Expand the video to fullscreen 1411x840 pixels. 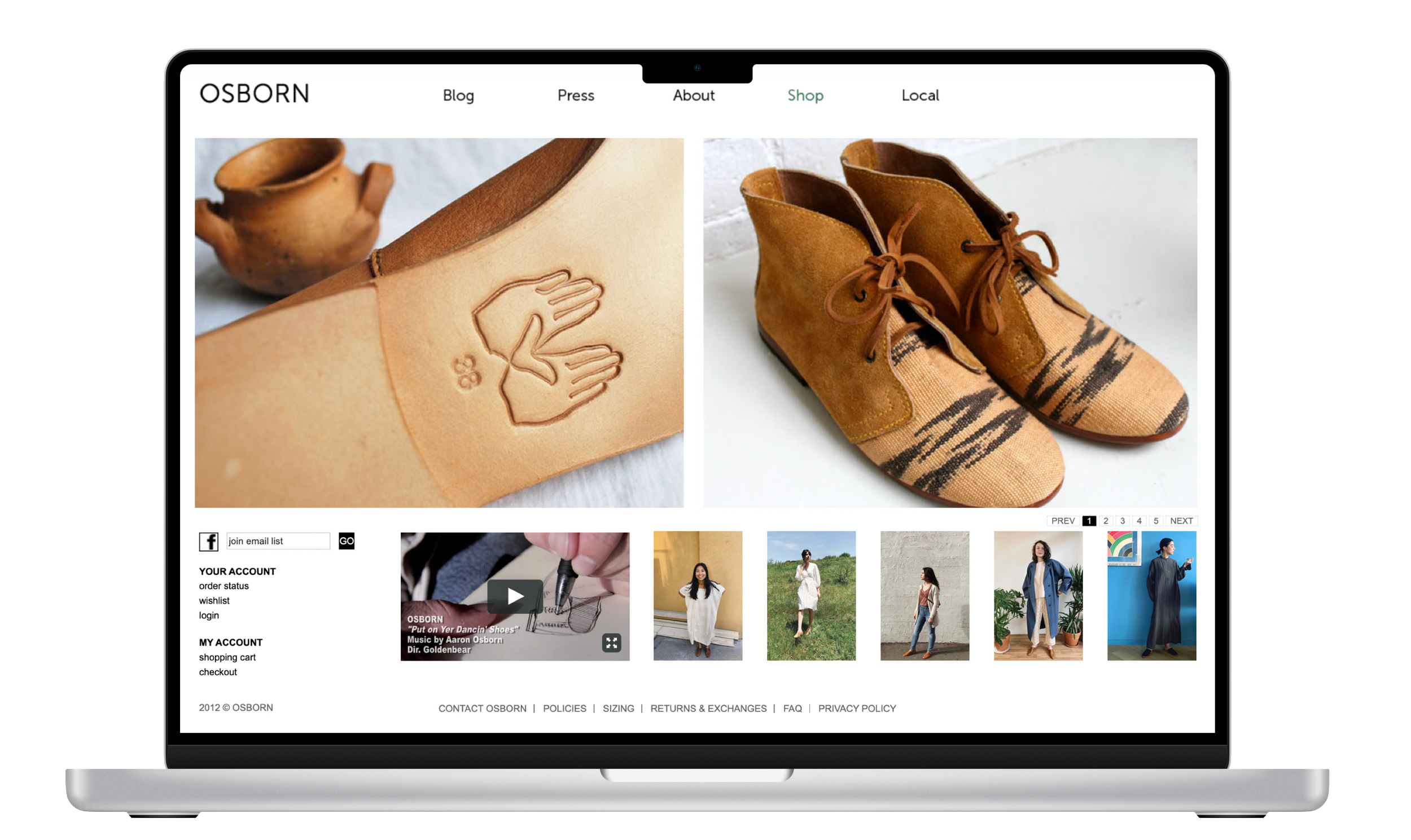(611, 643)
